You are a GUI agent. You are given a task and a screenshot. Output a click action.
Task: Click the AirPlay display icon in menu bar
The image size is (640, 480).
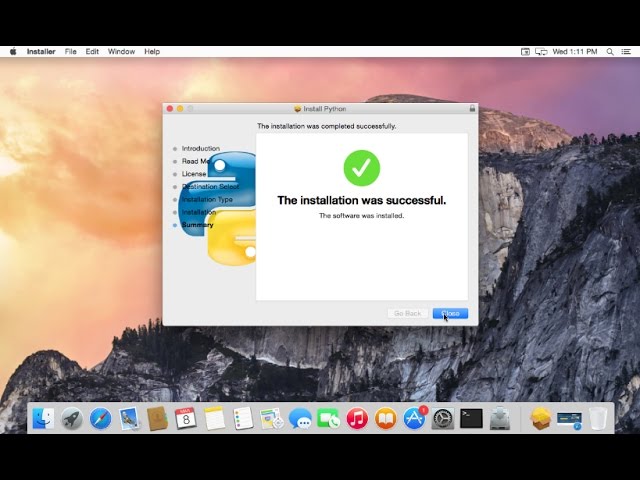click(541, 52)
